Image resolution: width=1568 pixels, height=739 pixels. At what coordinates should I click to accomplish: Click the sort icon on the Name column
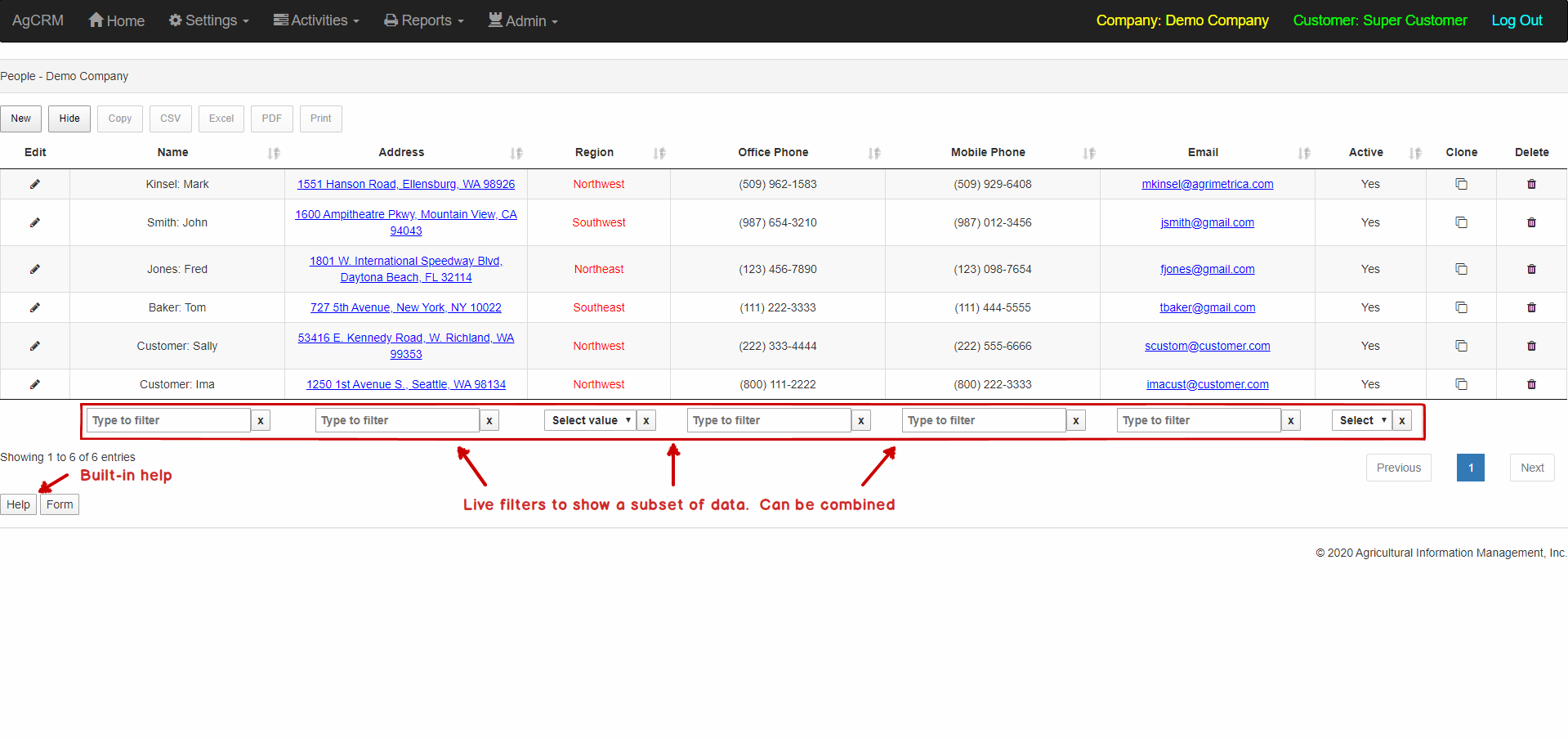click(x=274, y=153)
